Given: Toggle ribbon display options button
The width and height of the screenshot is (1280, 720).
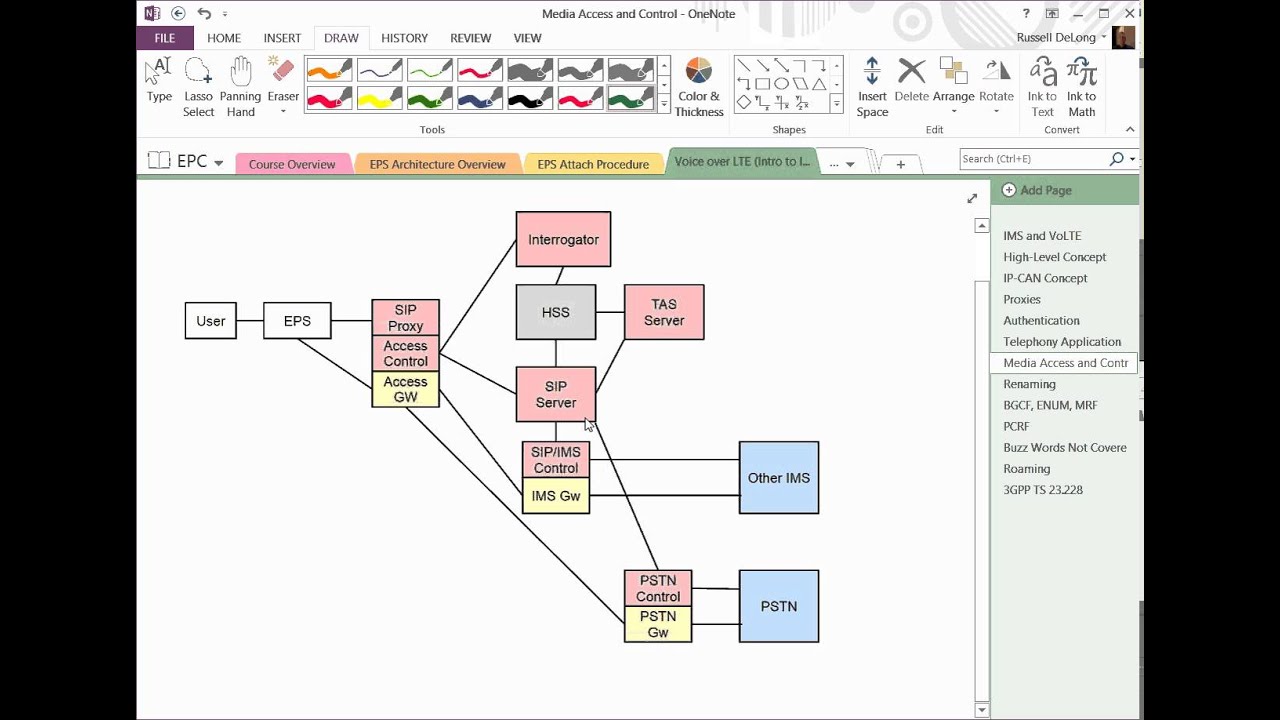Looking at the screenshot, I should tap(1052, 13).
